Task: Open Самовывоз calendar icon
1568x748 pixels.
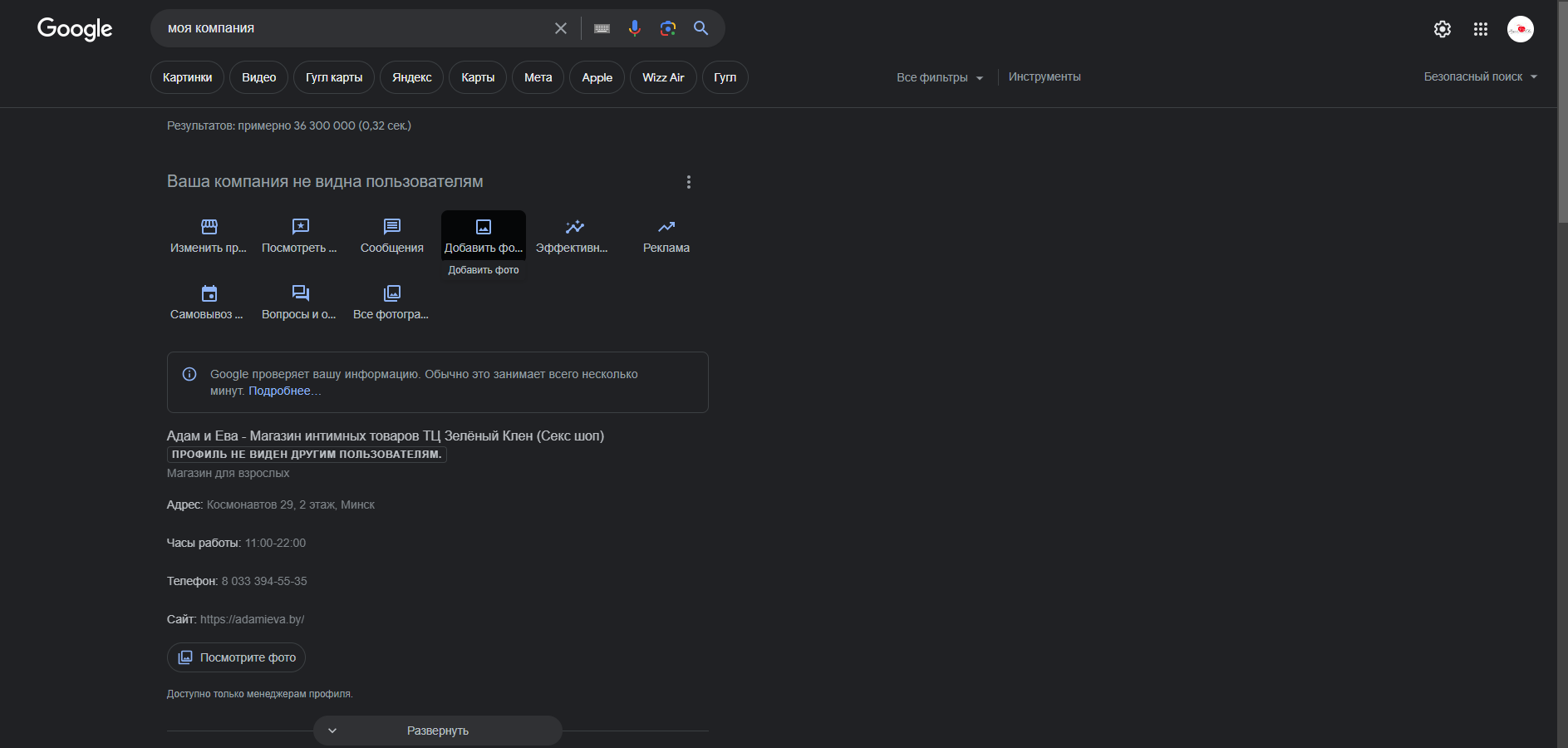Action: [209, 293]
